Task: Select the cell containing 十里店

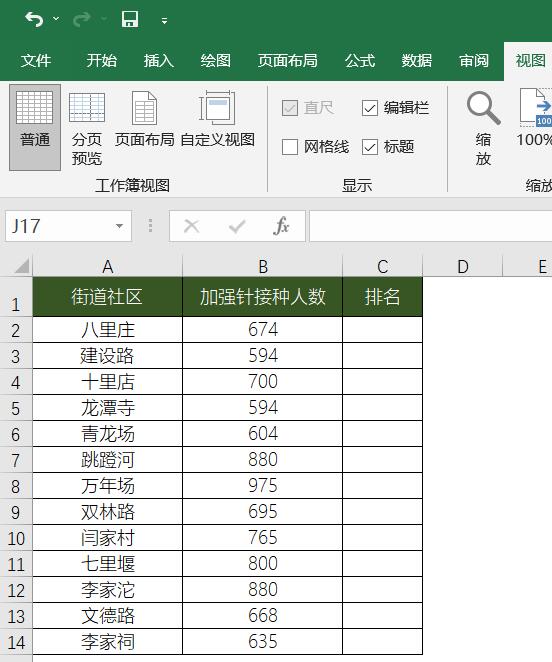Action: pos(108,382)
